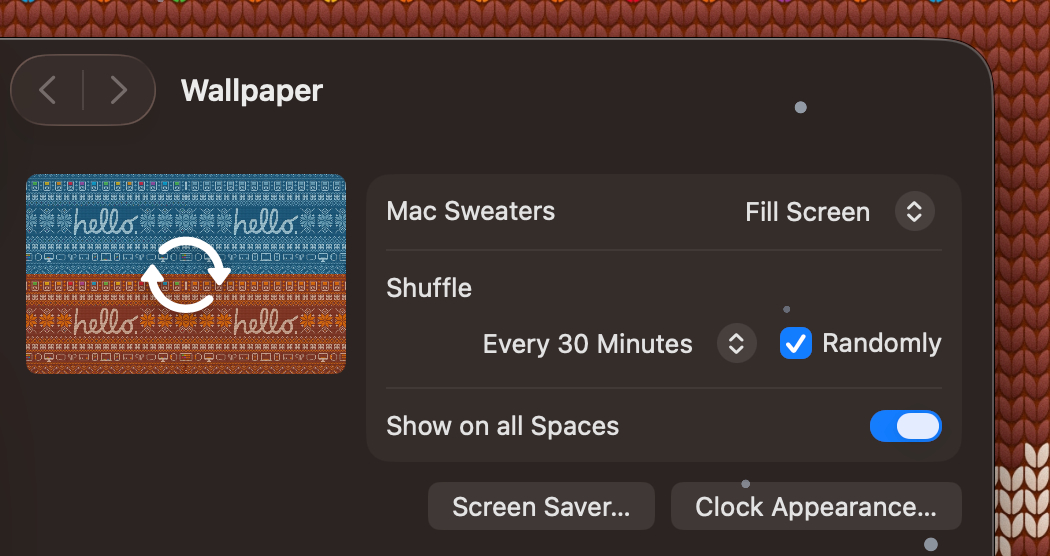Click the Shuffle row label
1050x556 pixels.
click(429, 288)
